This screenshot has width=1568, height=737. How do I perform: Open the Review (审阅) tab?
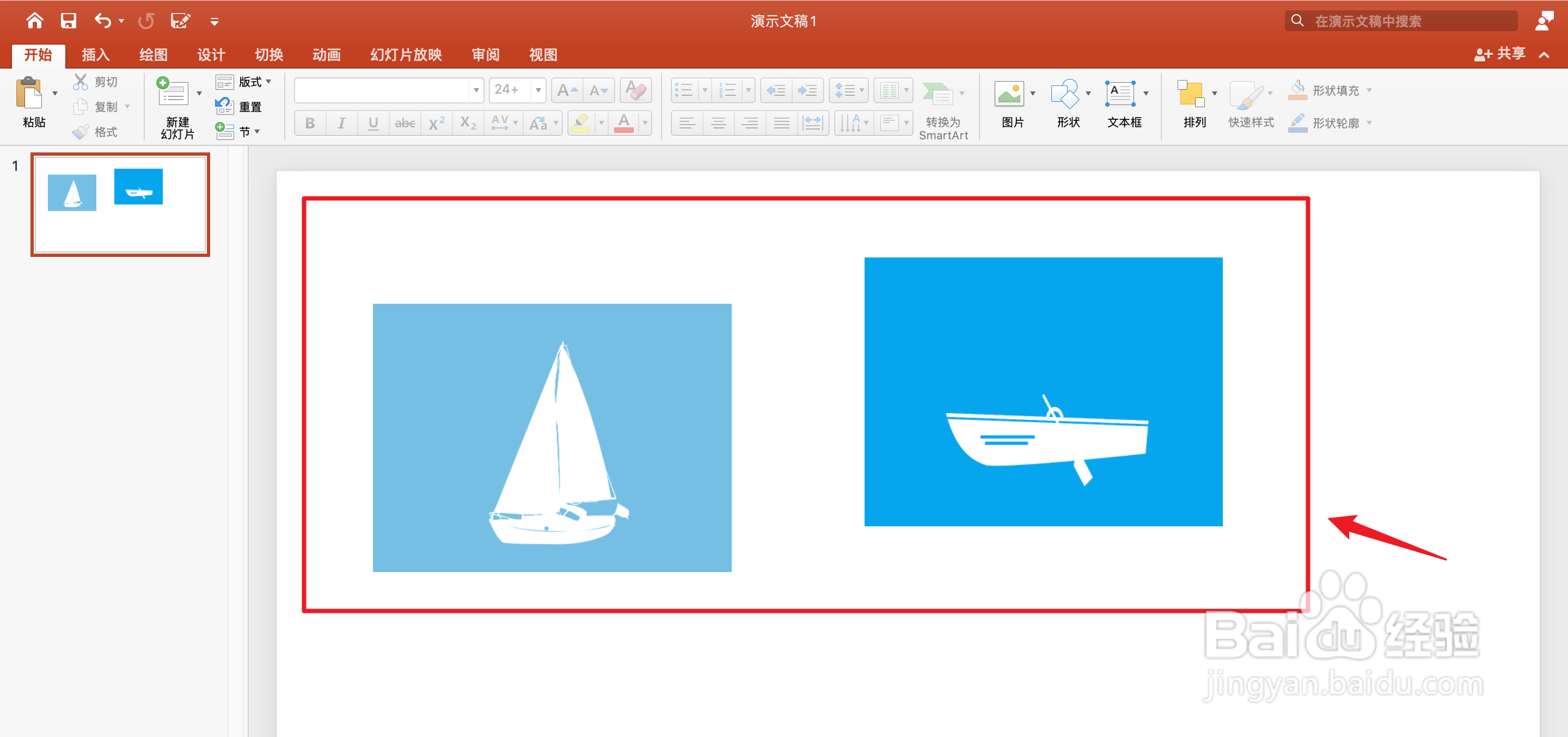click(486, 55)
